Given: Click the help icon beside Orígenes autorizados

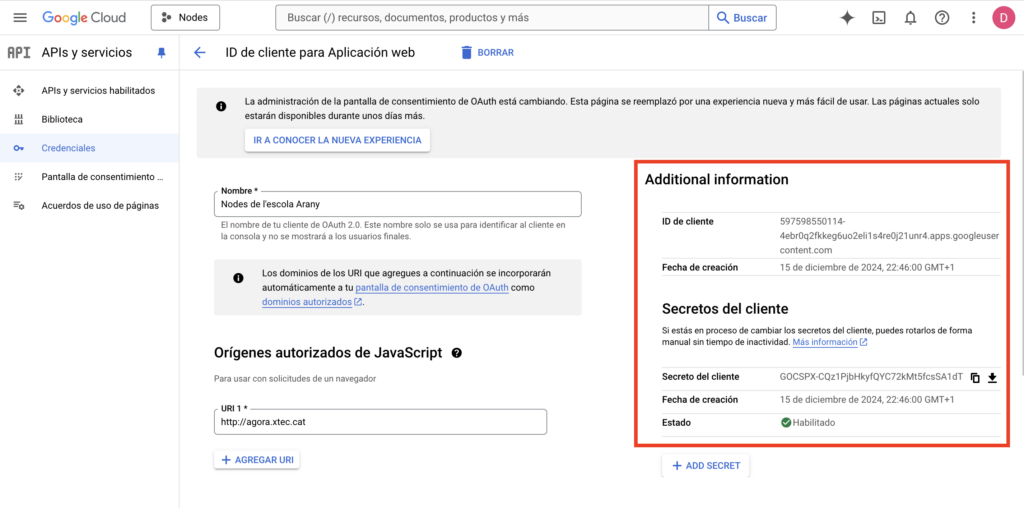Looking at the screenshot, I should (457, 353).
